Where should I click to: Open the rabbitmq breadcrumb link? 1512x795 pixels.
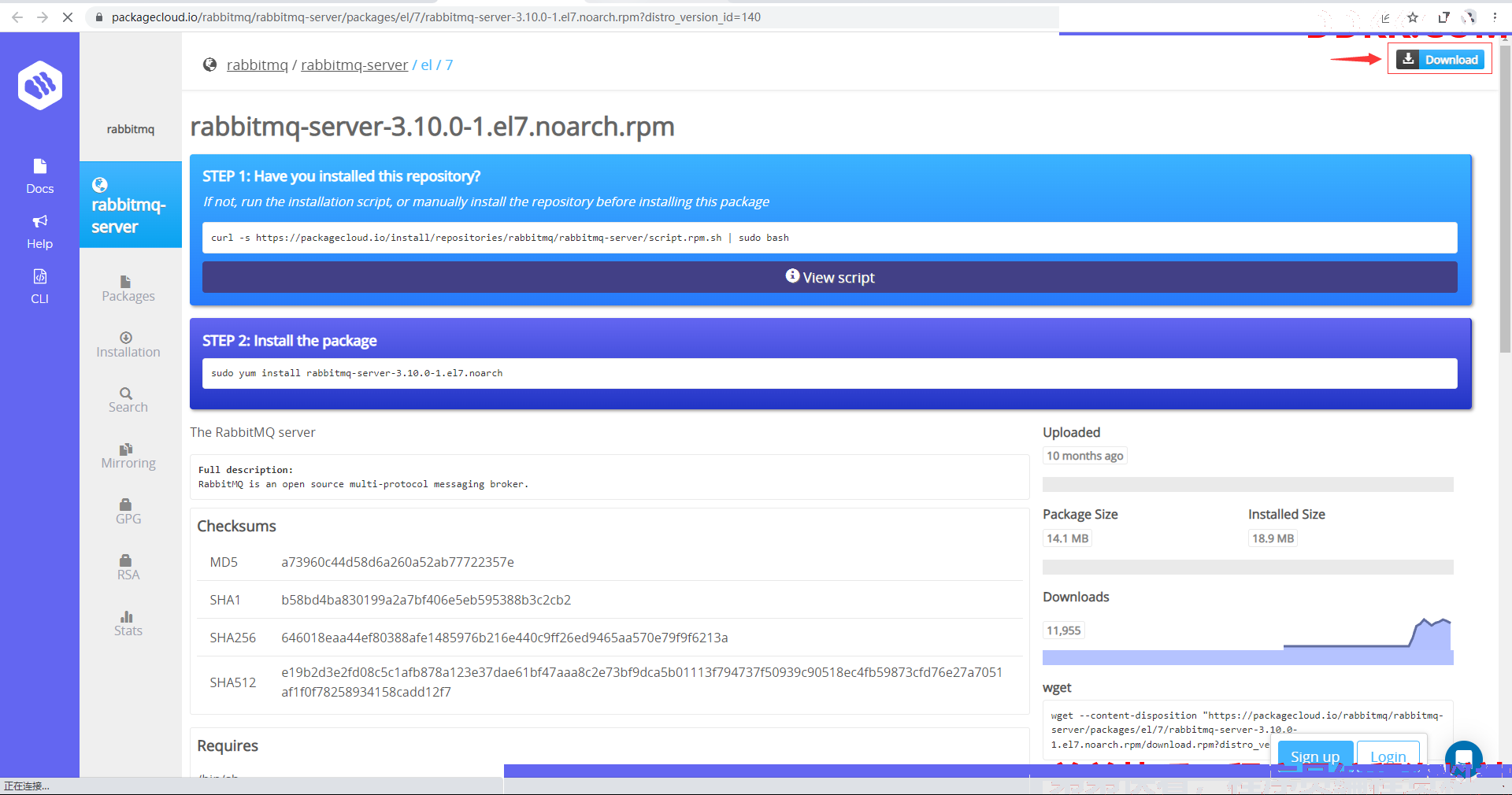pyautogui.click(x=258, y=65)
